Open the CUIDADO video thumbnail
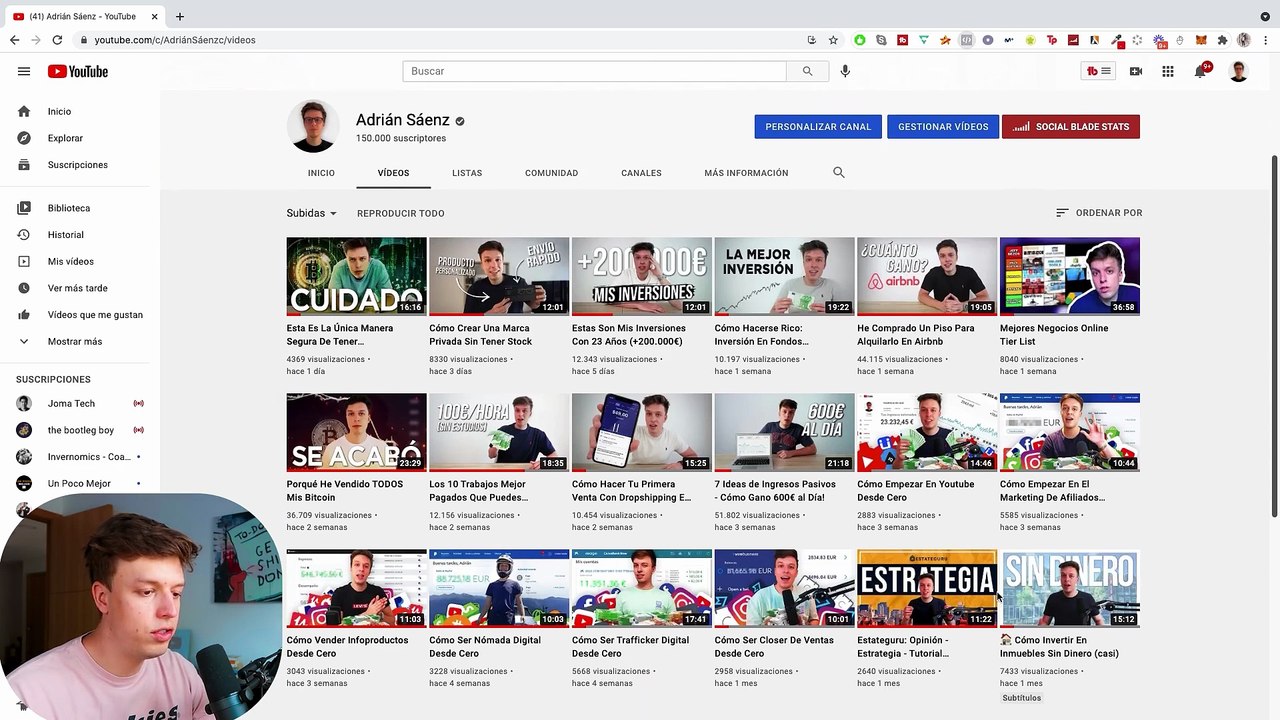 coord(356,276)
